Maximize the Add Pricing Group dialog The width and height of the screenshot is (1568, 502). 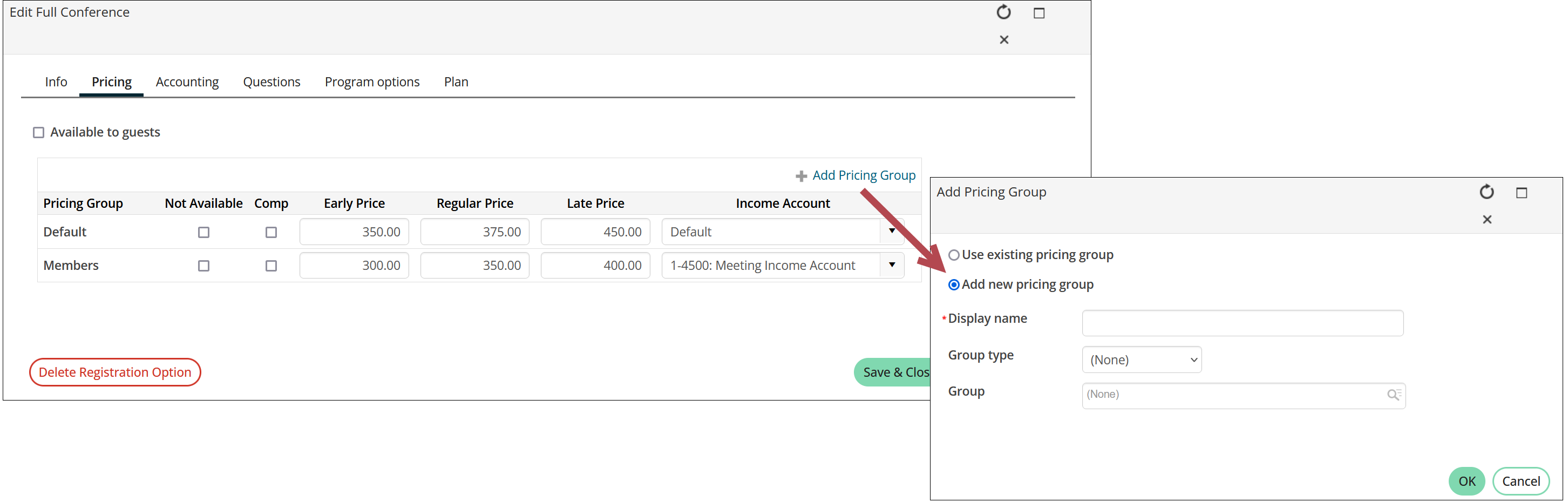(x=1521, y=192)
